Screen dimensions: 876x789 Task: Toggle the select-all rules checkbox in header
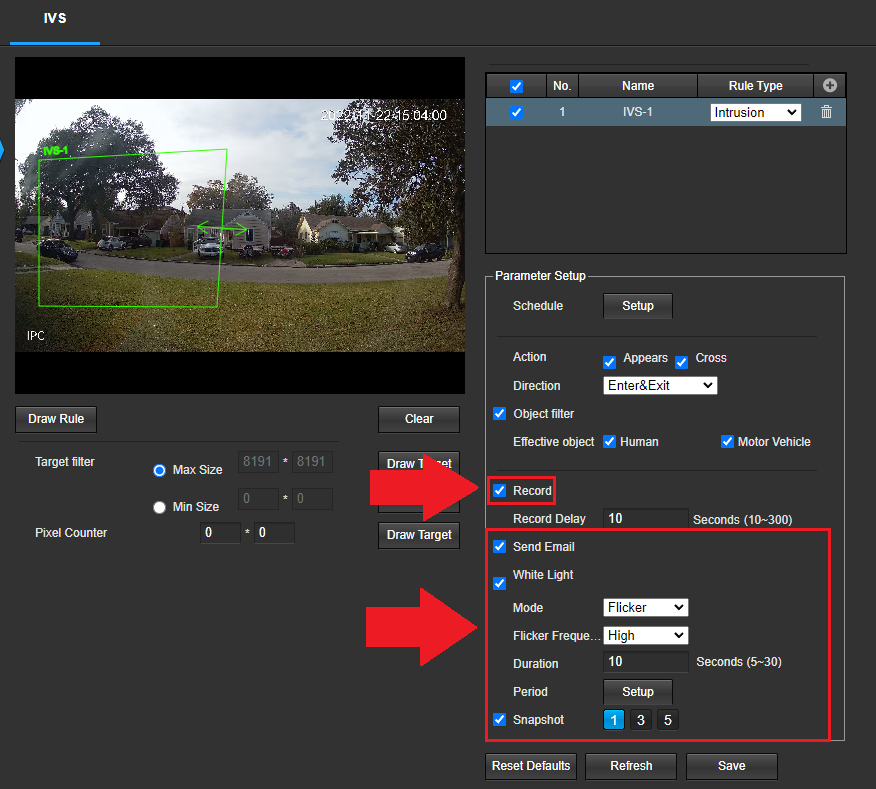point(516,87)
